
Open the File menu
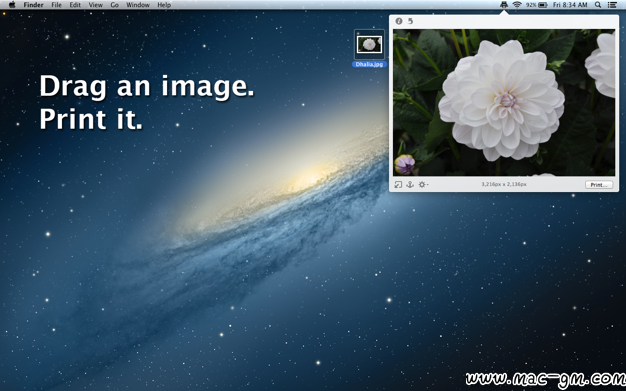(56, 5)
